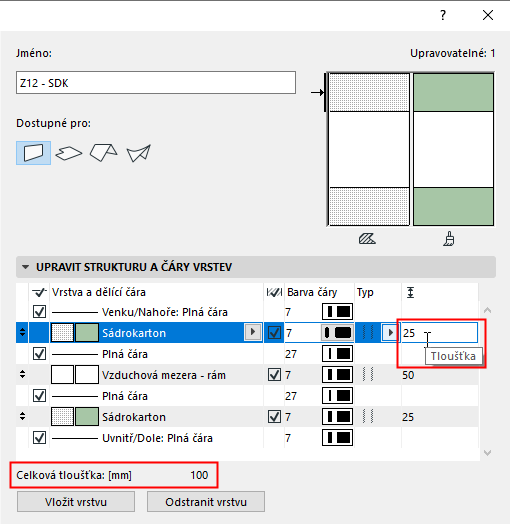Click layer list scroll-down arrow
The height and width of the screenshot is (524, 510).
click(488, 453)
